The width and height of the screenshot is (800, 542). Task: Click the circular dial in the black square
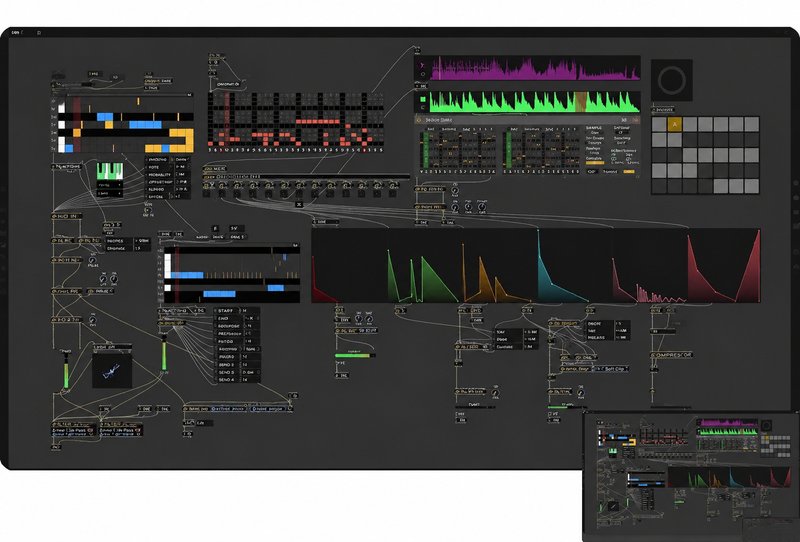point(671,80)
